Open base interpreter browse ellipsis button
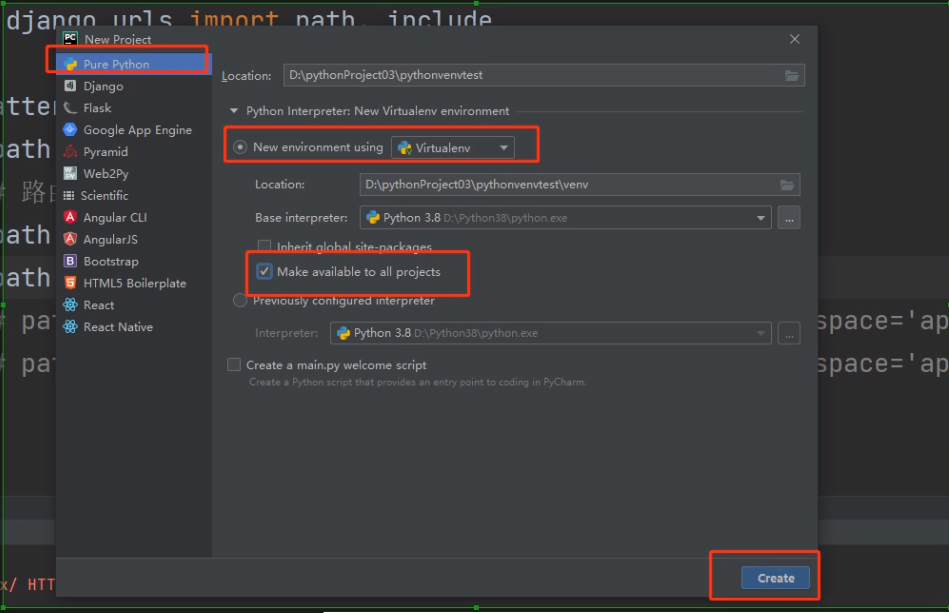949x613 pixels. 789,218
